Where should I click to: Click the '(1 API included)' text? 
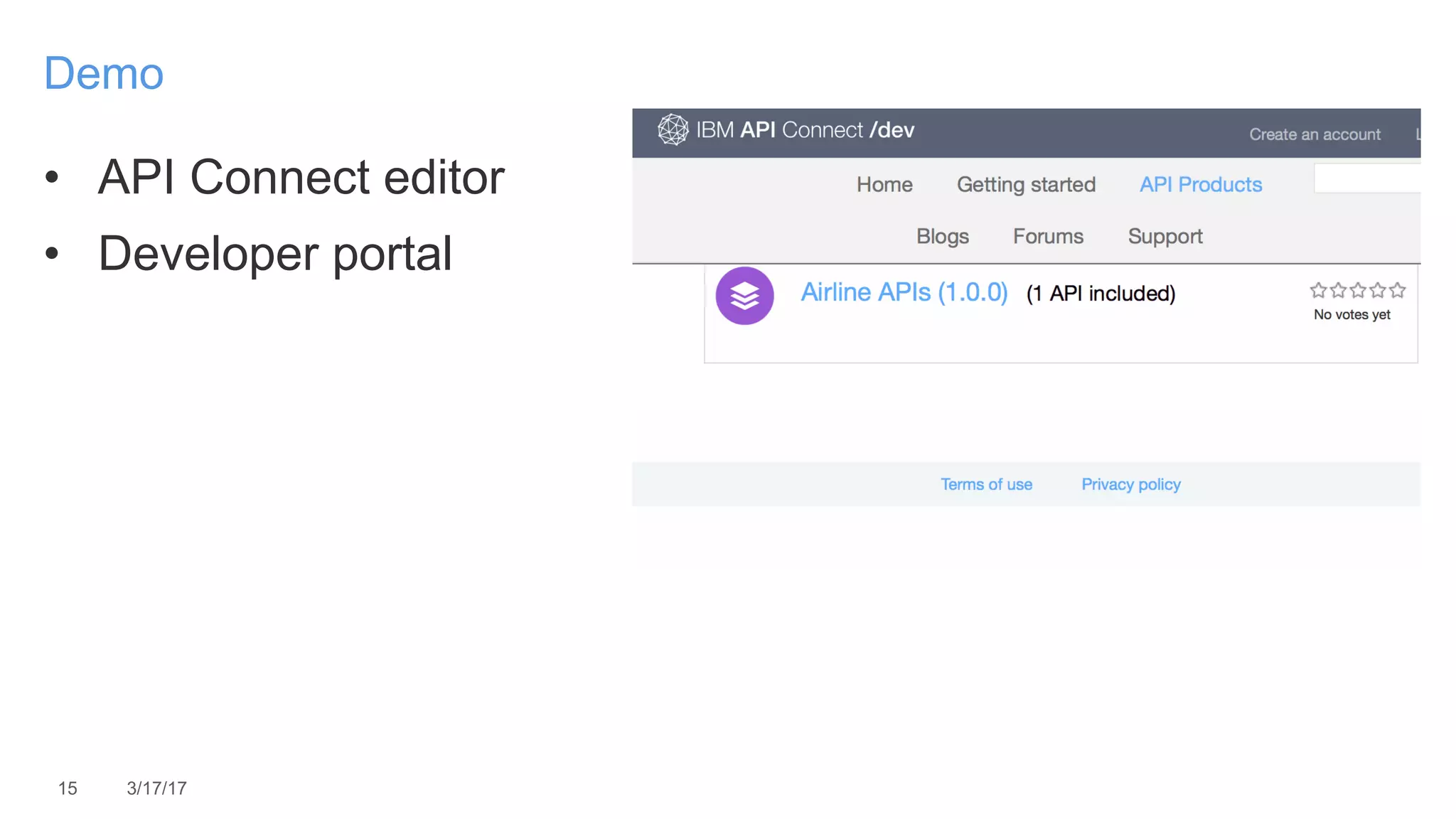[1101, 294]
